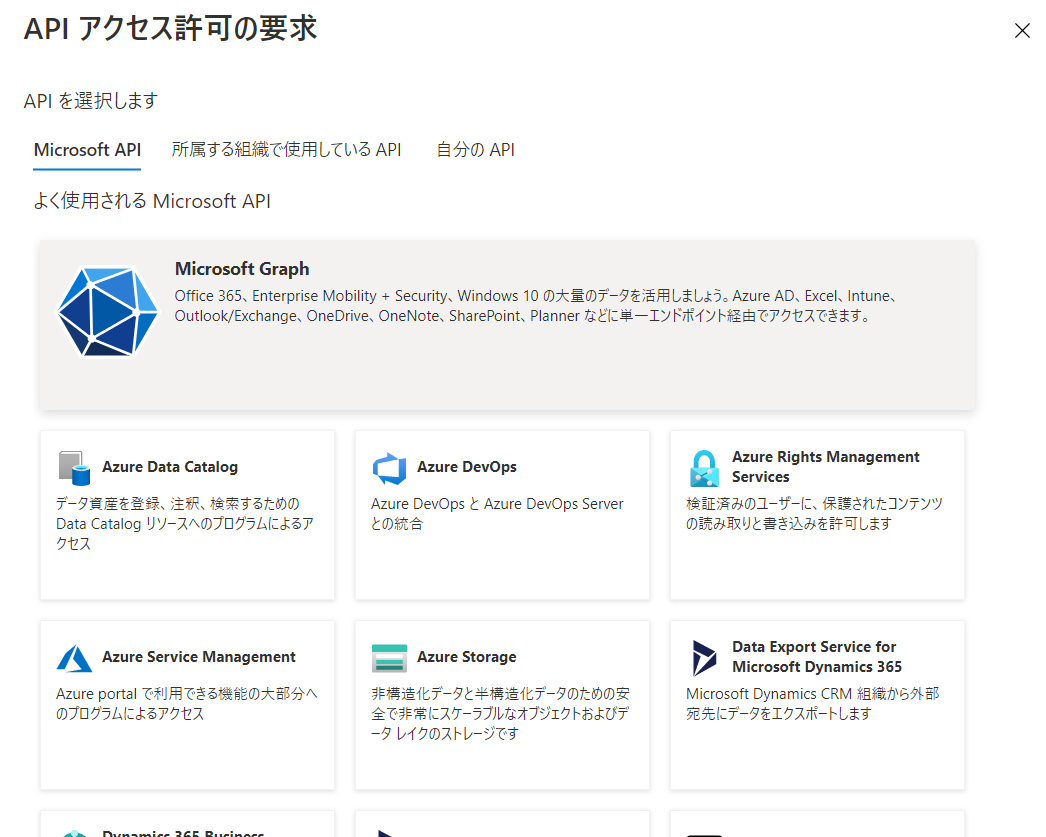Switch to the Microsoft API tab

click(87, 150)
